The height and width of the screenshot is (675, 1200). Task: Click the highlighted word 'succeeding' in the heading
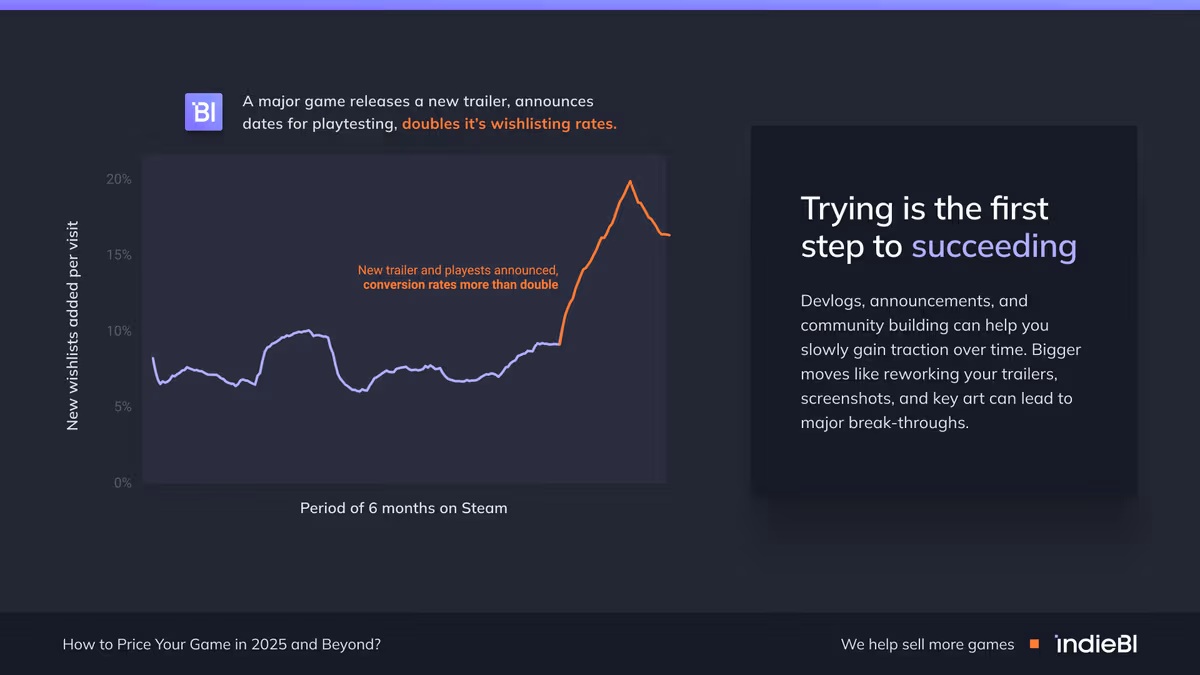pyautogui.click(x=993, y=246)
